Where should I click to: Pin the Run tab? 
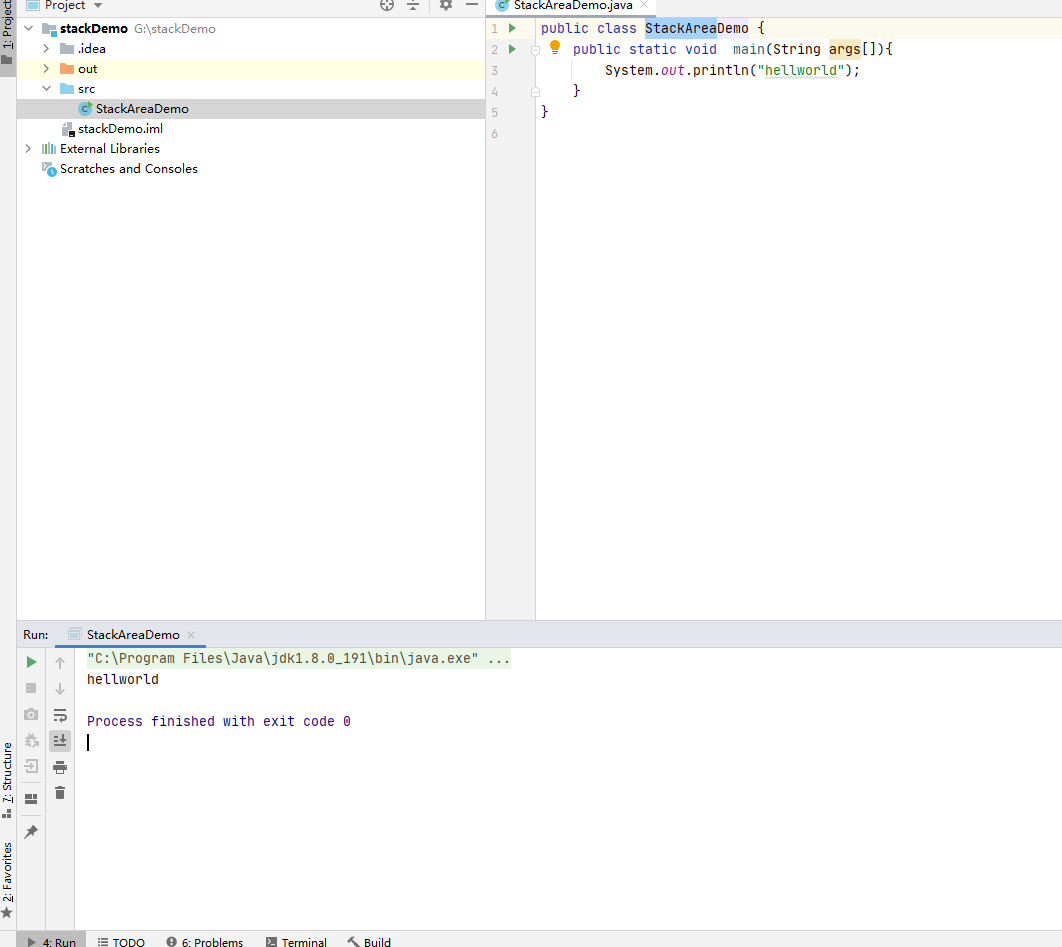[x=31, y=832]
